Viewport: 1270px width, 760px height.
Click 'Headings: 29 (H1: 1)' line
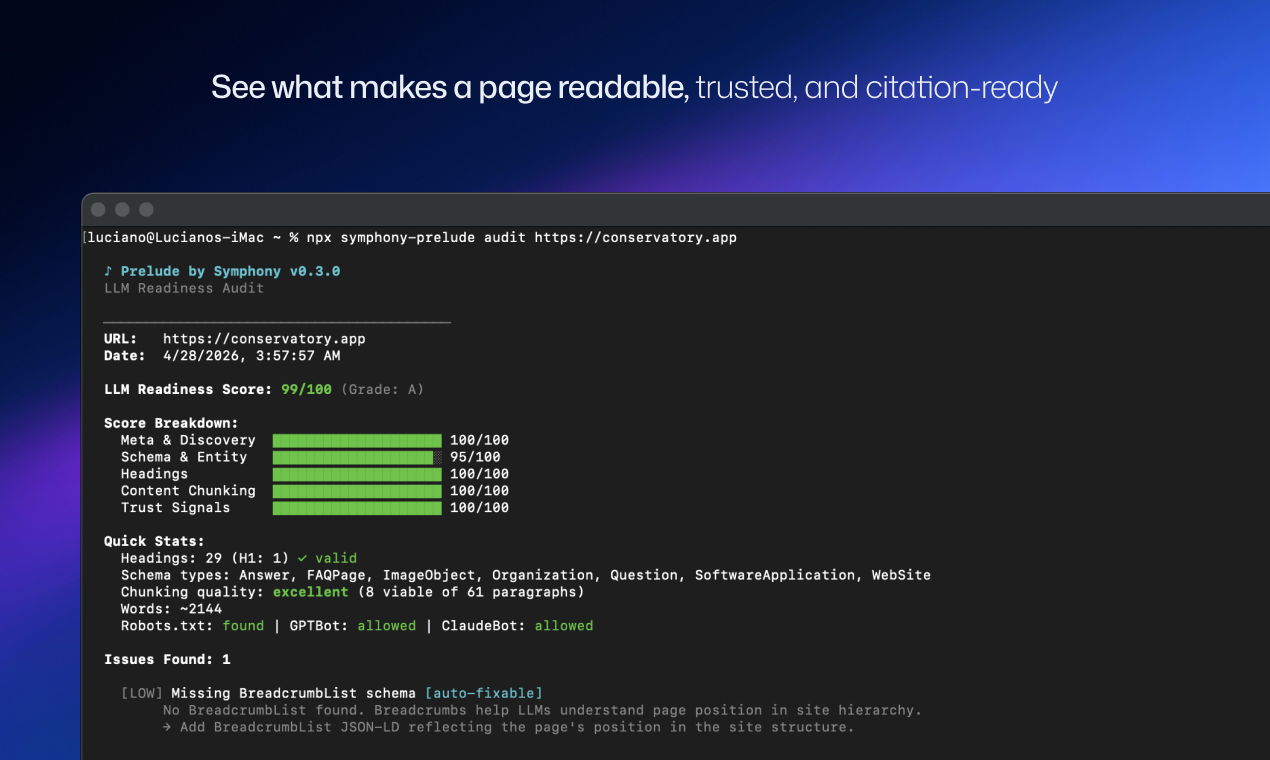205,558
